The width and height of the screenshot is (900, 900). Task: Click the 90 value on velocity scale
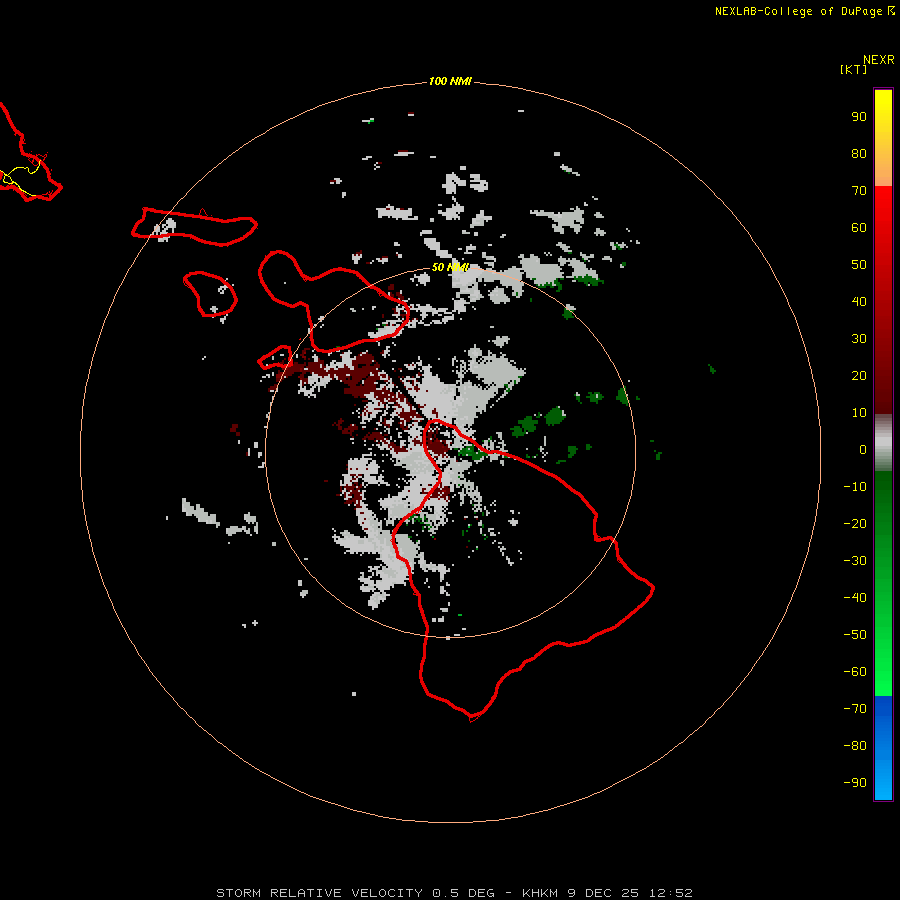click(x=859, y=117)
